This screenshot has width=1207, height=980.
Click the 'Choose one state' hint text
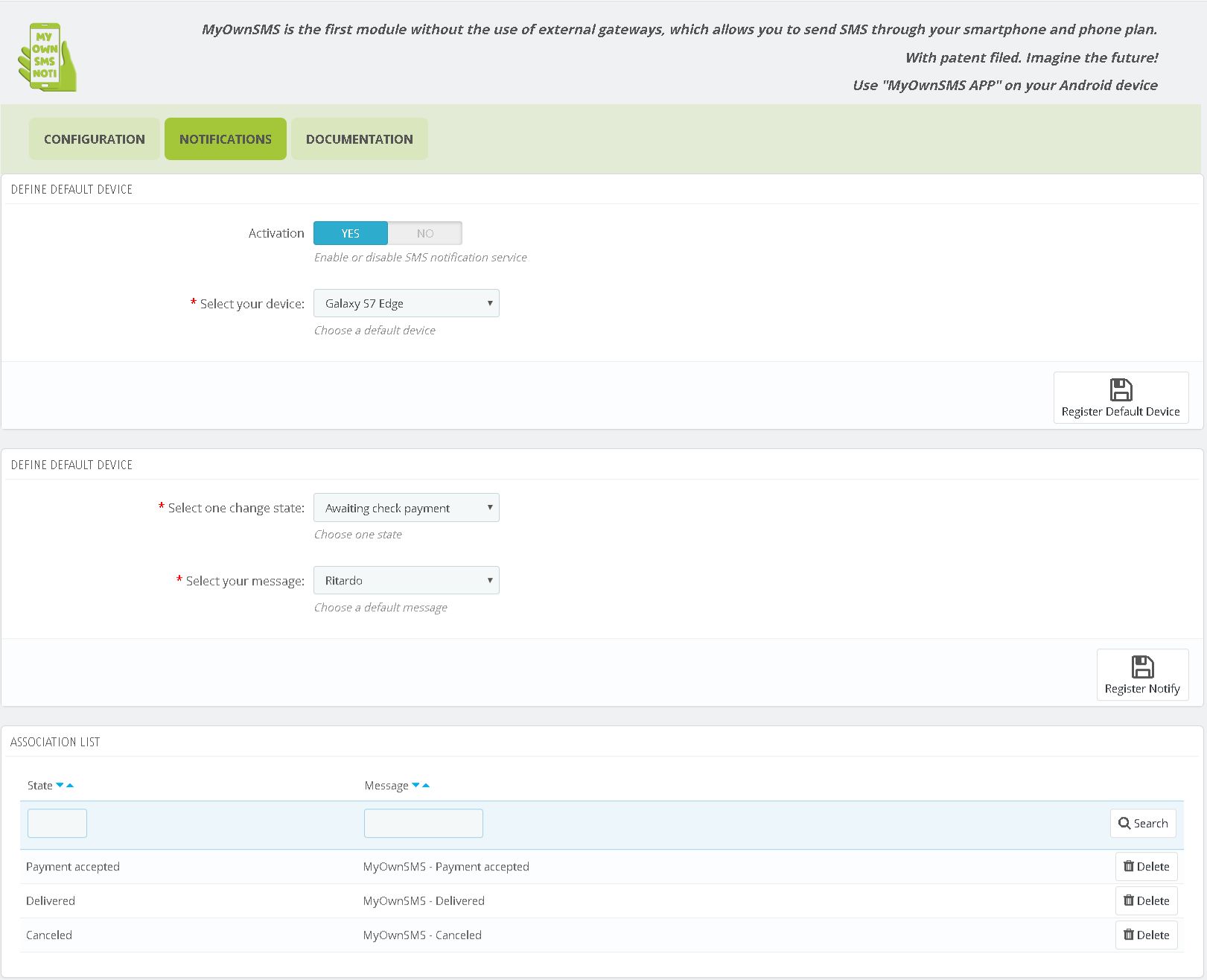coord(358,534)
